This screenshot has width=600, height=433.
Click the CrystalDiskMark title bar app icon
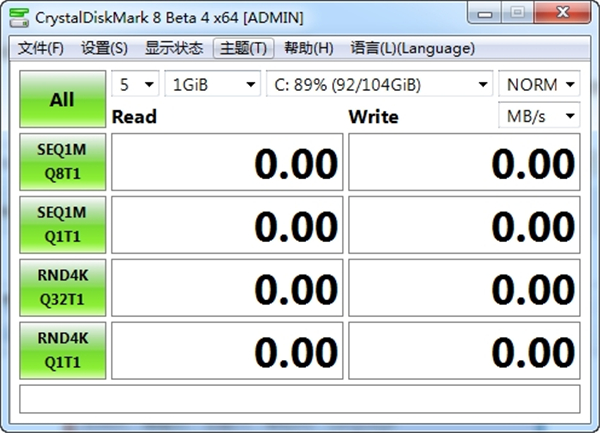[x=19, y=18]
